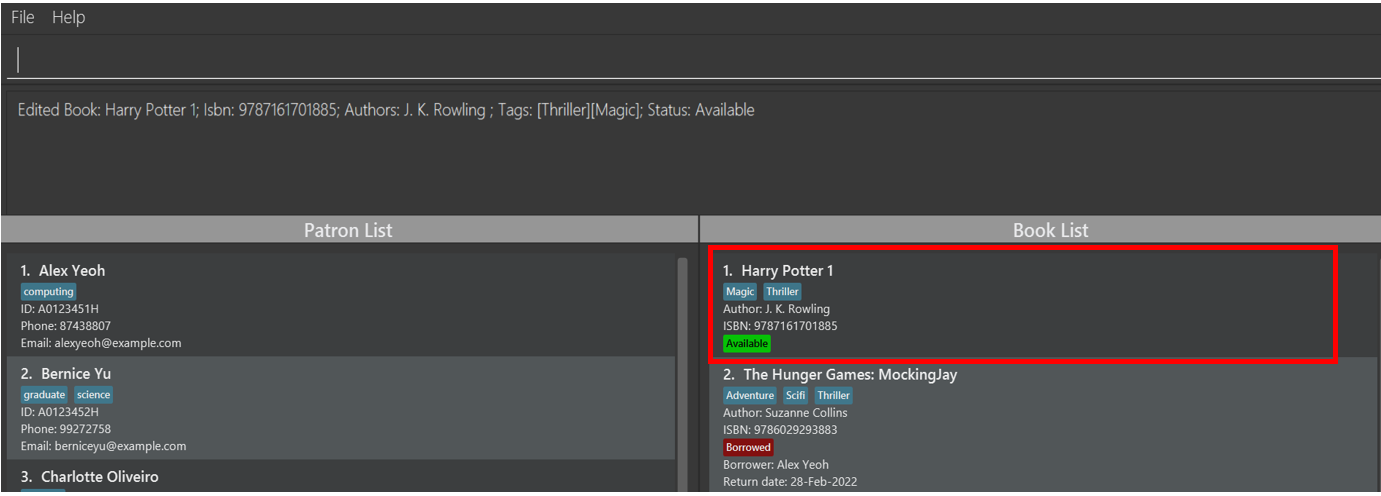Select the Alex Yeoh patron entry

click(x=341, y=305)
